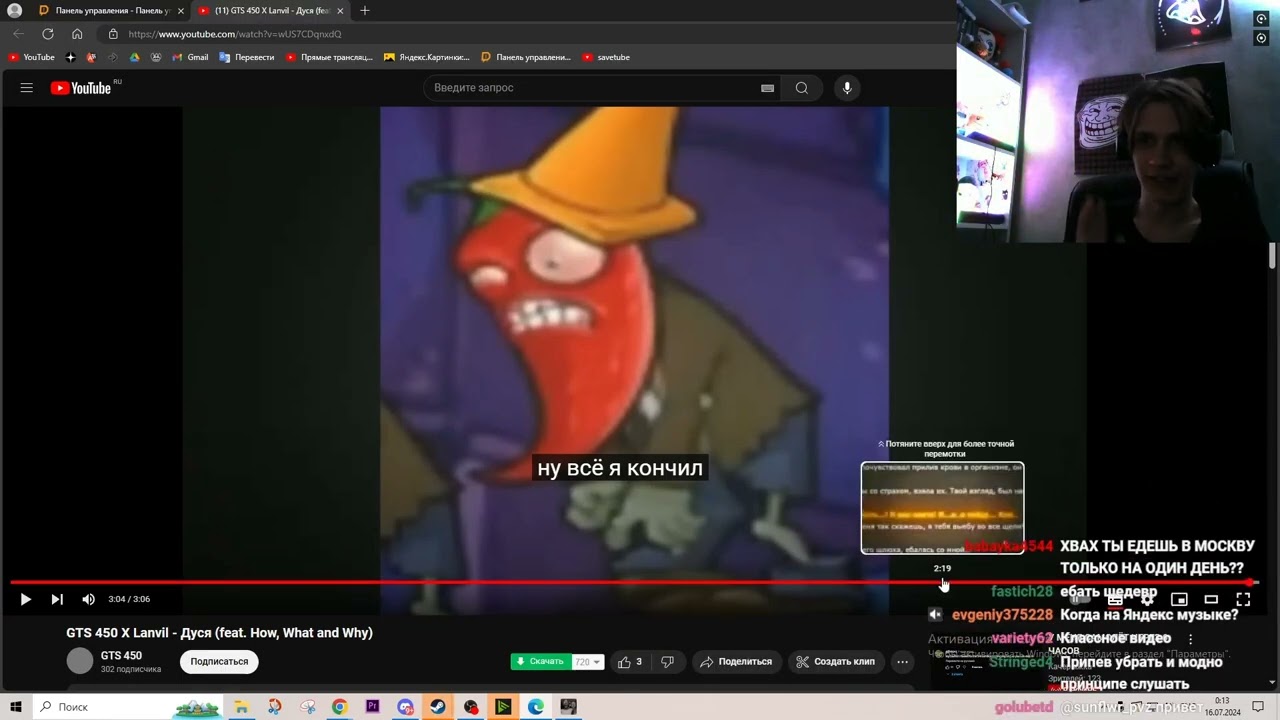Click the Подписаться subscribe button
The image size is (1280, 720).
point(219,662)
